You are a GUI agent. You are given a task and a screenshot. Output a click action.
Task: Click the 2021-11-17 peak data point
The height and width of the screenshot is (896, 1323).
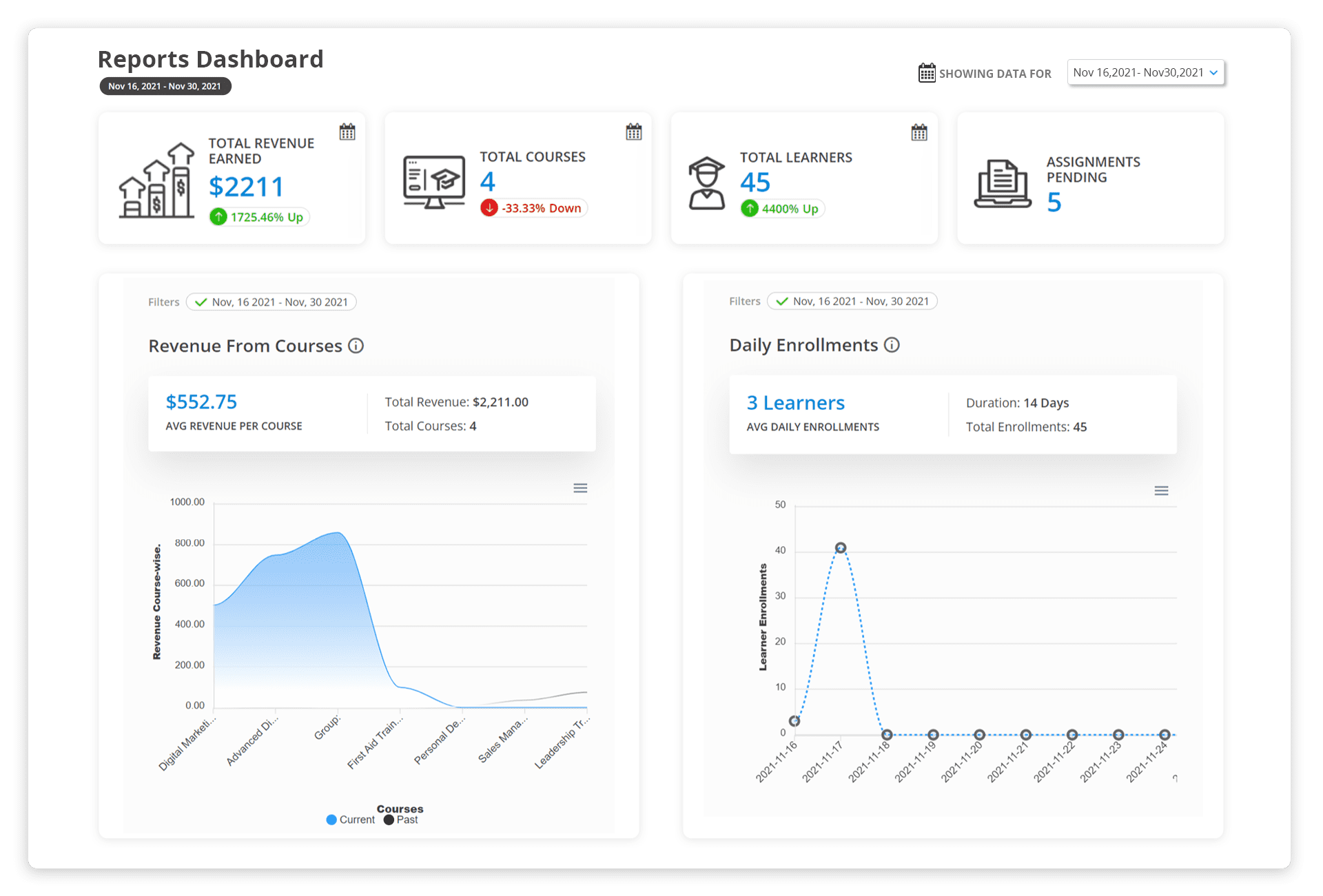[841, 548]
